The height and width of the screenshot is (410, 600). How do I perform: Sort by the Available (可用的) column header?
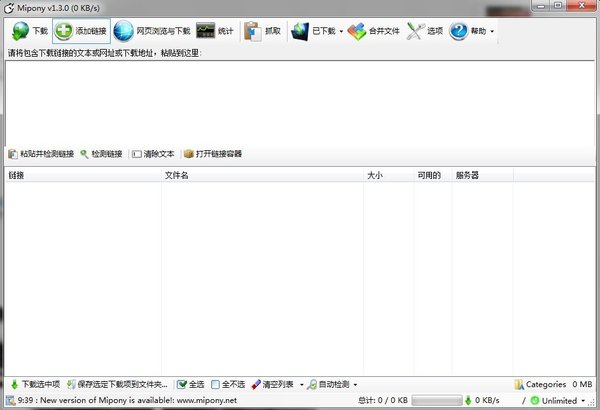[x=433, y=175]
